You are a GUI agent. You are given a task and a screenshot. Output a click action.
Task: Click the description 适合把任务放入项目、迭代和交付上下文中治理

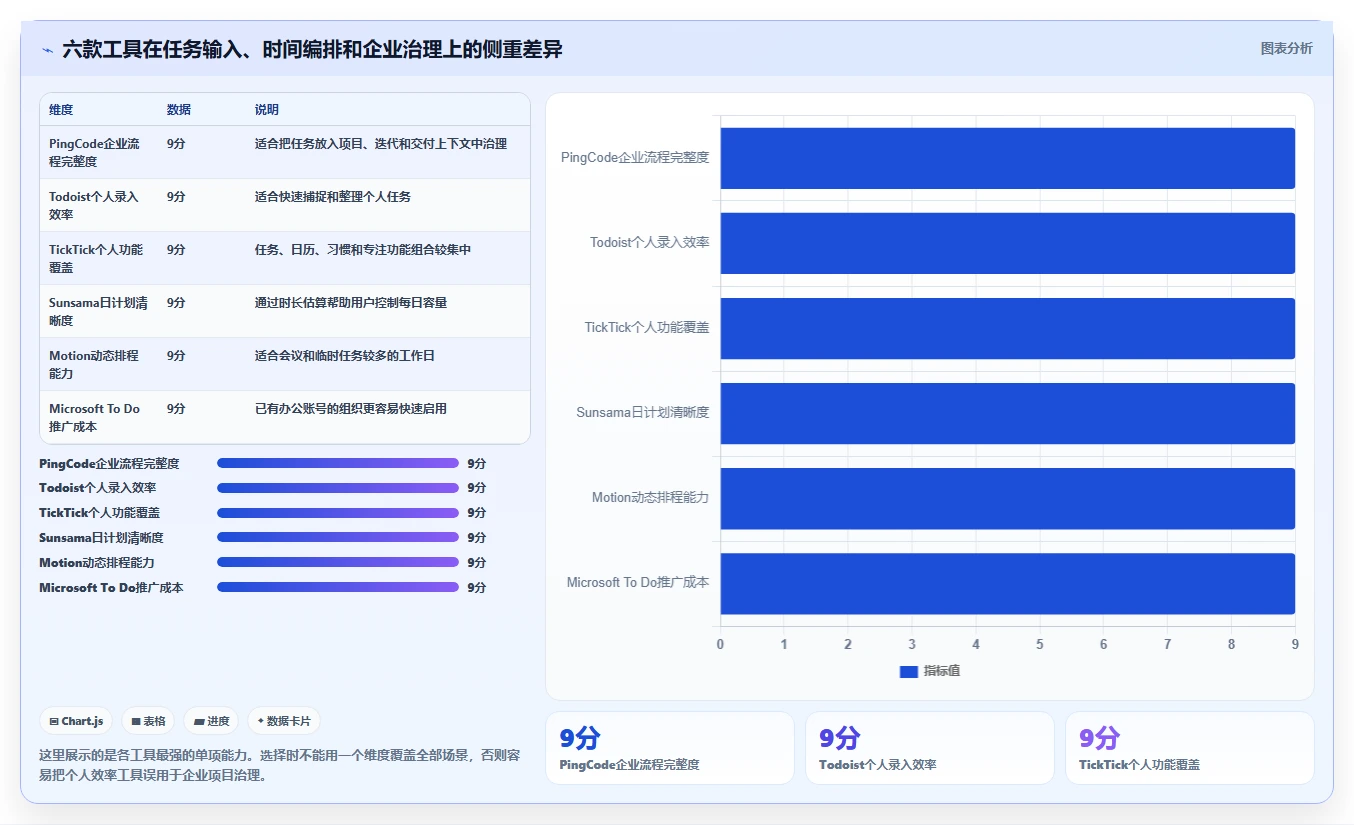[x=381, y=143]
